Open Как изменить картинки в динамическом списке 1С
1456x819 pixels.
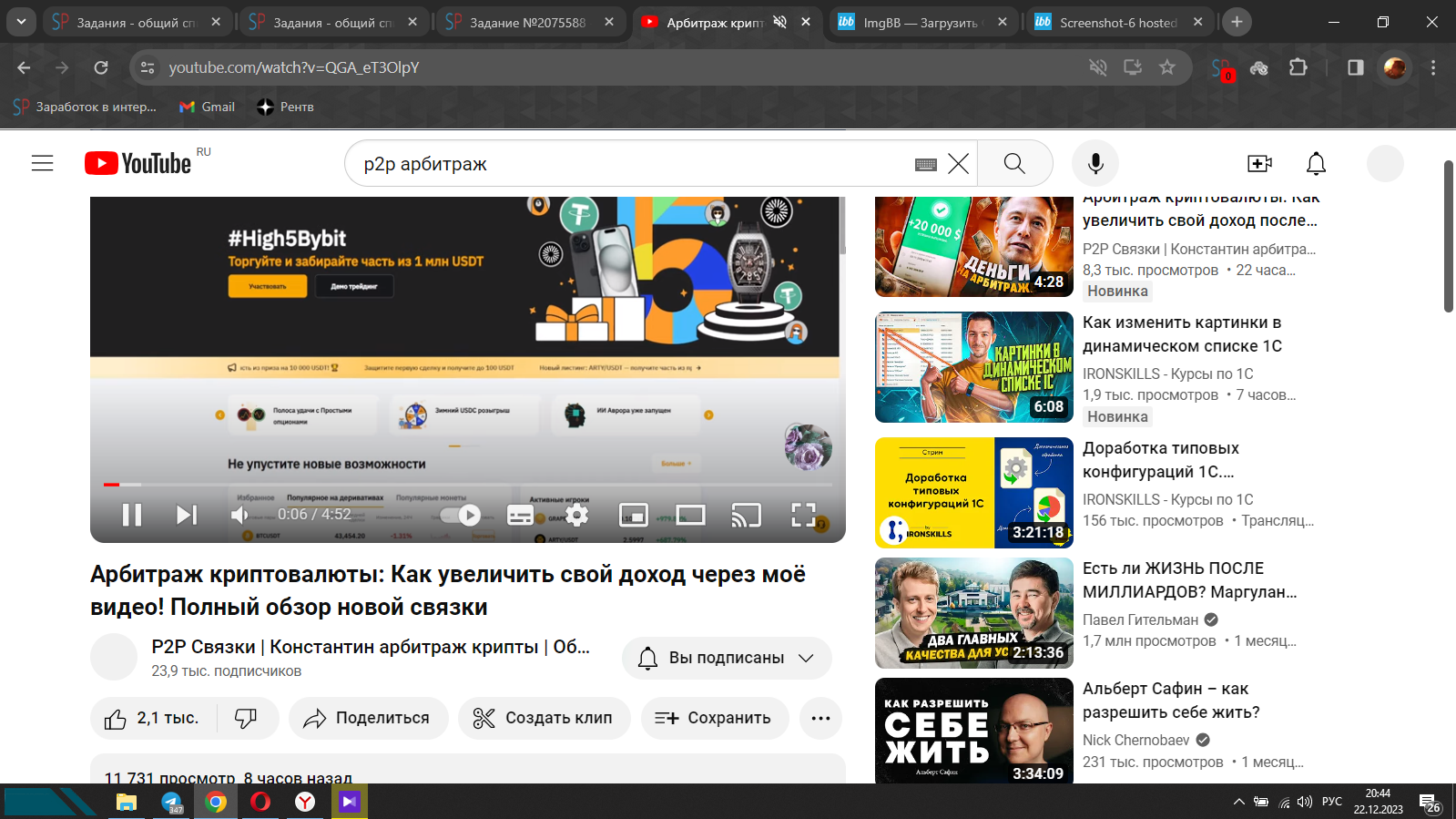pyautogui.click(x=1182, y=334)
